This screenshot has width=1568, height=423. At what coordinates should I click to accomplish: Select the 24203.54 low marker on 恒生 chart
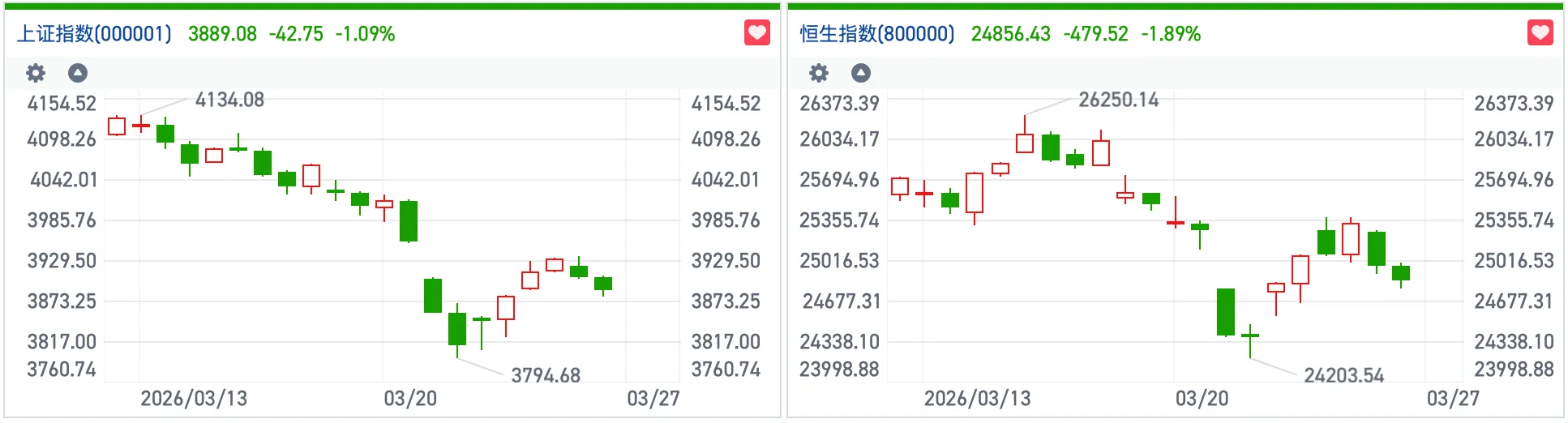click(1343, 375)
